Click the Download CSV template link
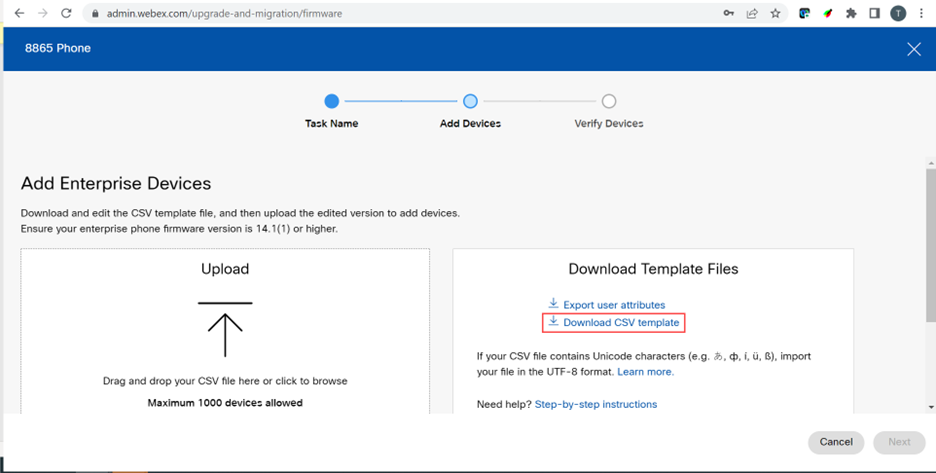Viewport: 936px width, 473px height. coord(621,322)
